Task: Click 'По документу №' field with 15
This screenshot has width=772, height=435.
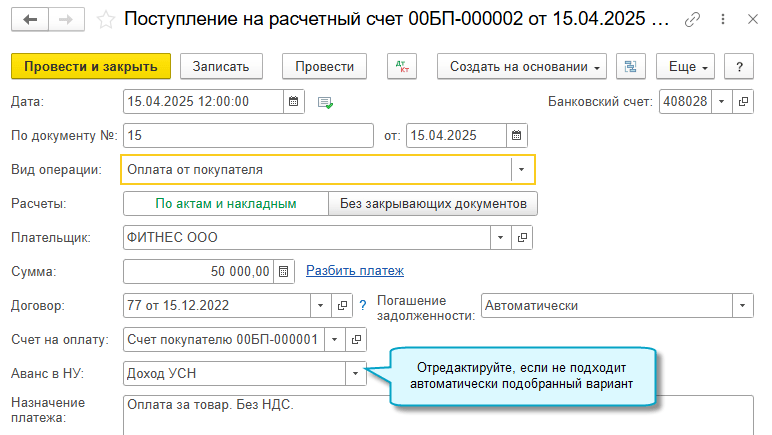Action: coord(248,135)
